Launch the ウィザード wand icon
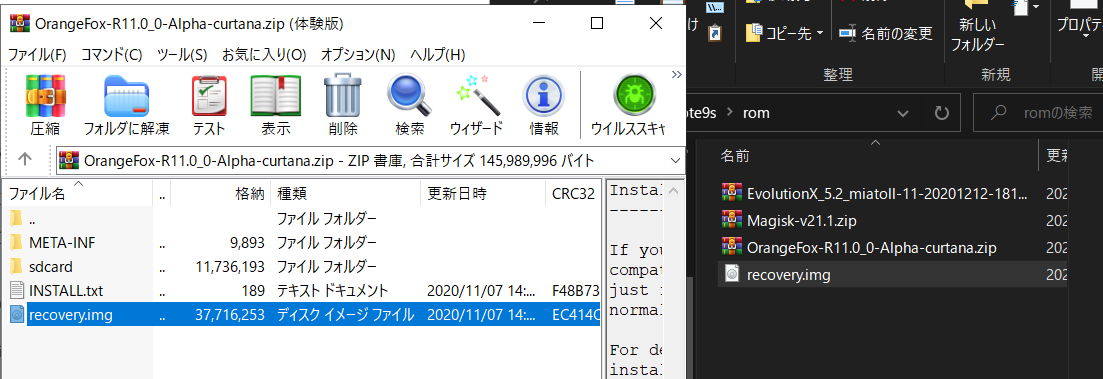 click(476, 104)
